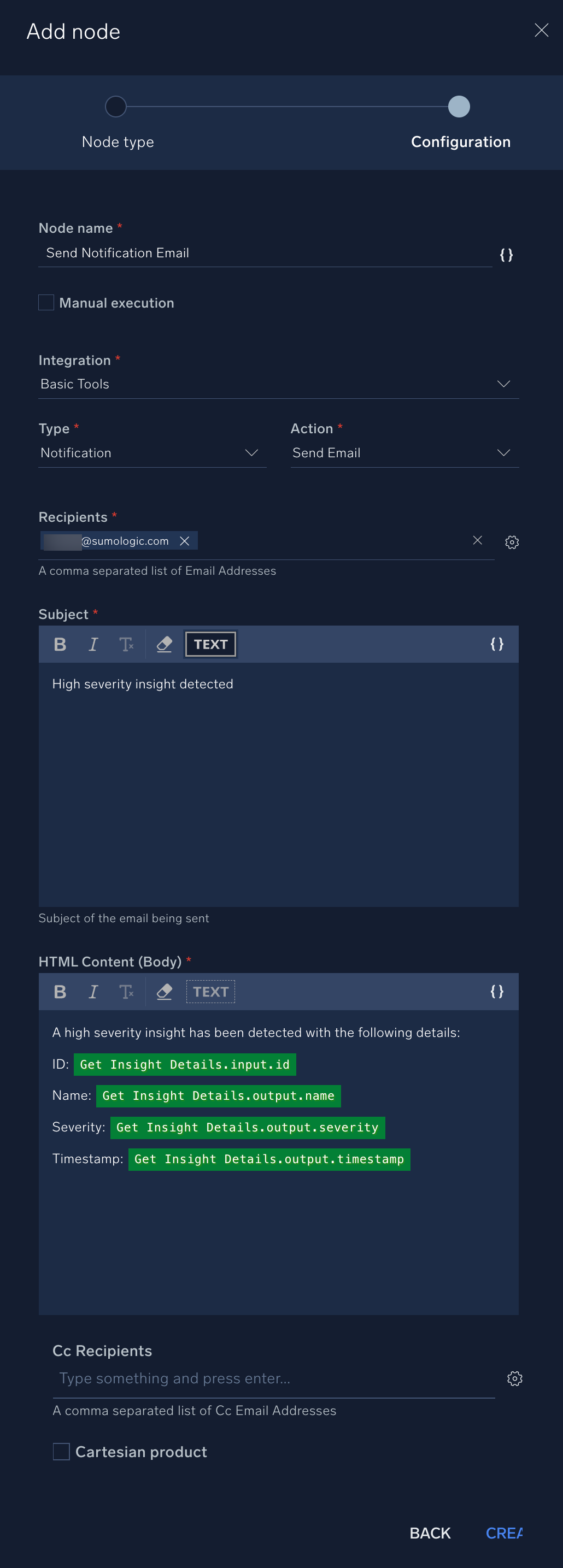Screen dimensions: 563x1568
Task: Go to the Node type step
Action: pos(116,107)
